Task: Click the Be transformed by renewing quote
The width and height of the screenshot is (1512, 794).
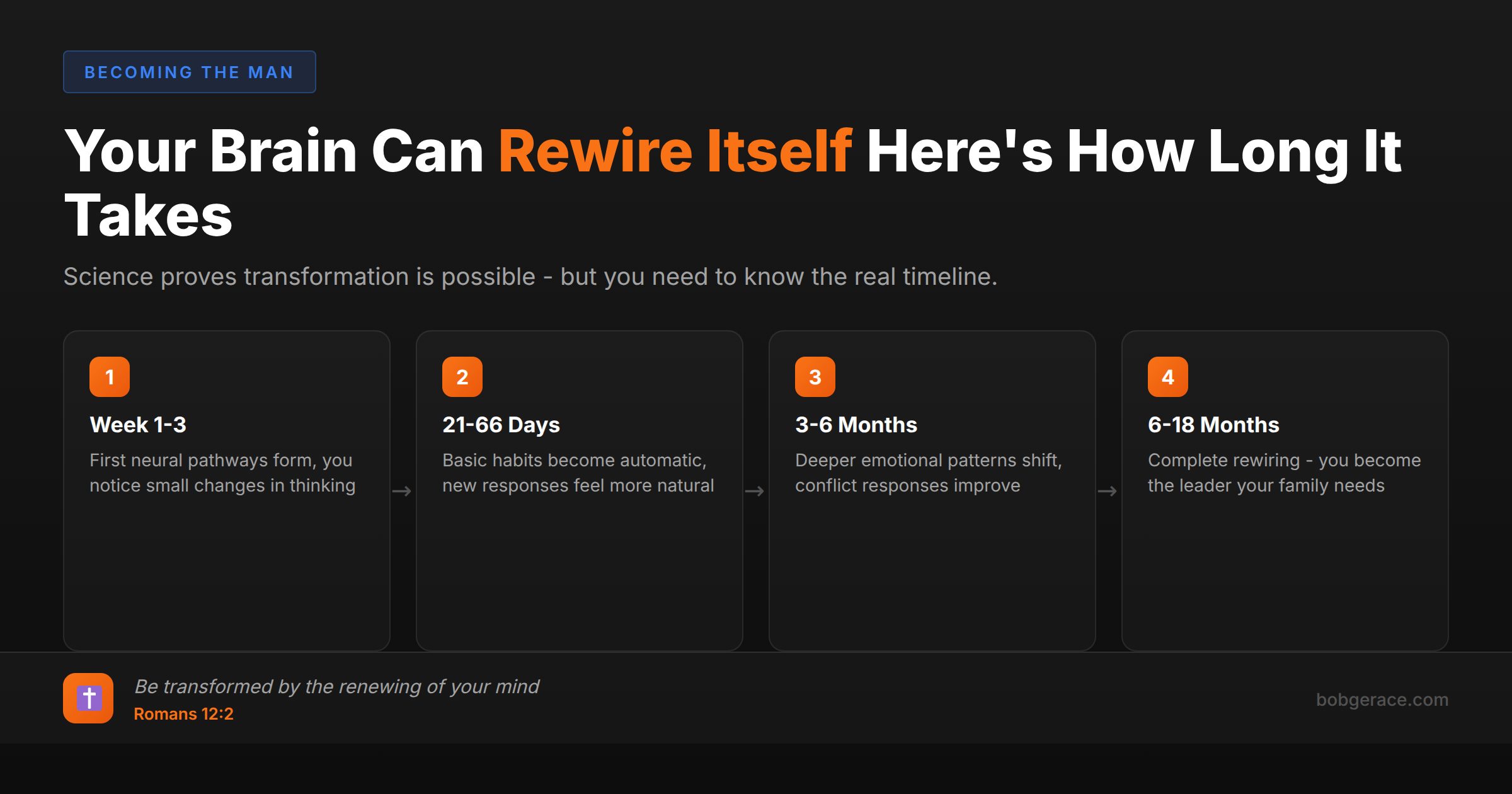Action: pos(337,686)
